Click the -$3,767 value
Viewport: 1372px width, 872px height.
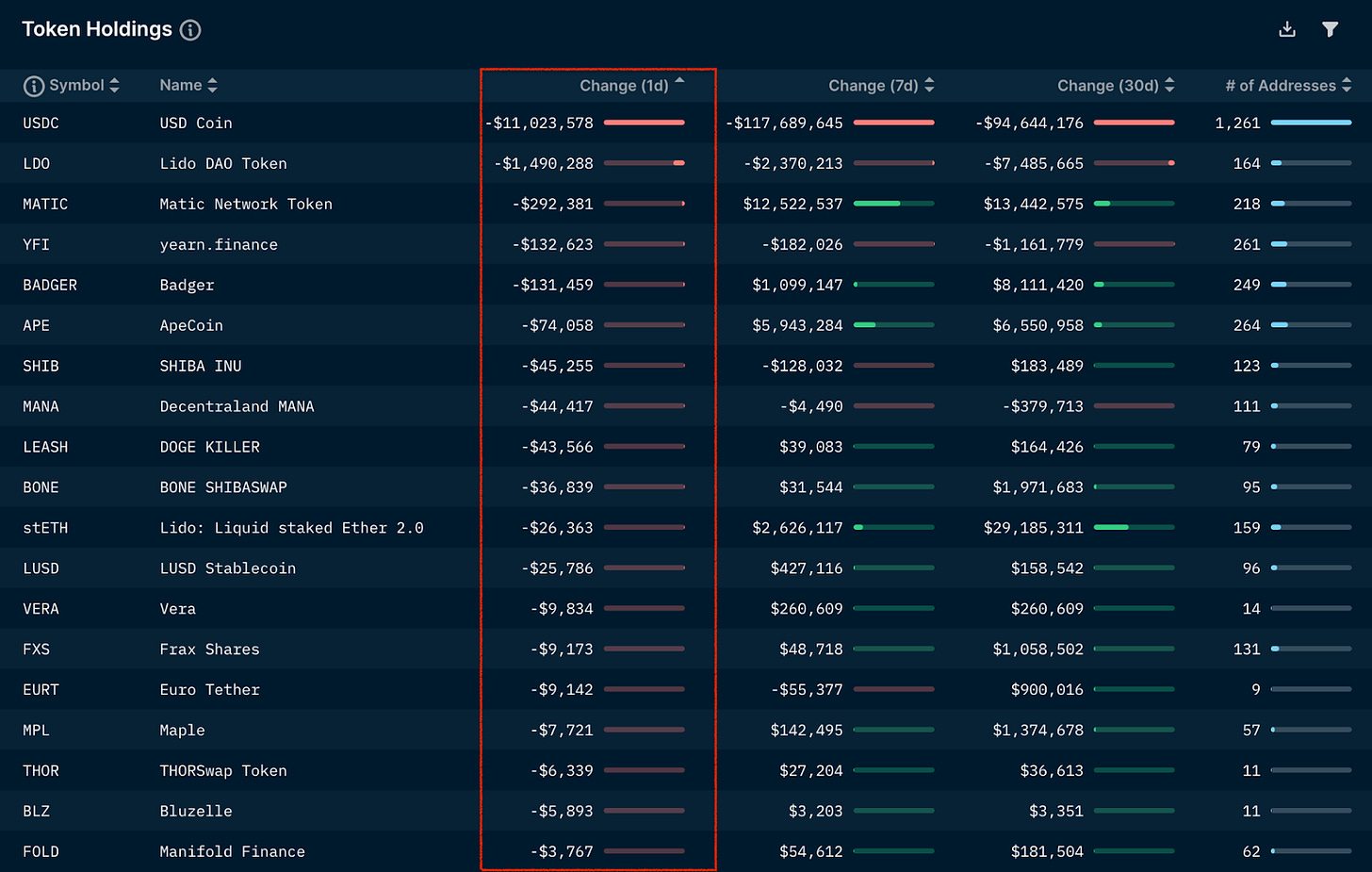(x=562, y=853)
